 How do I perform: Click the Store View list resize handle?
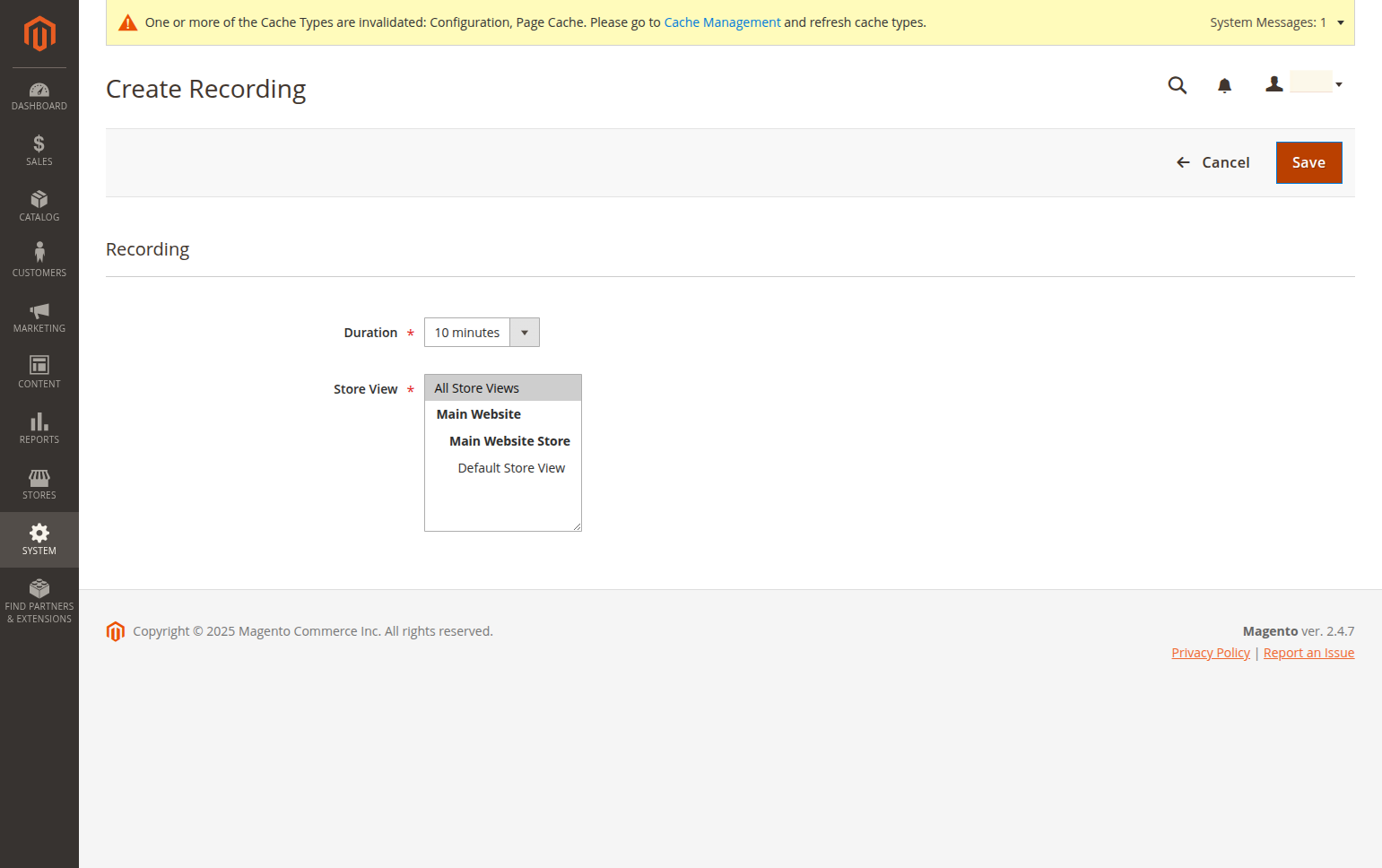tap(576, 525)
